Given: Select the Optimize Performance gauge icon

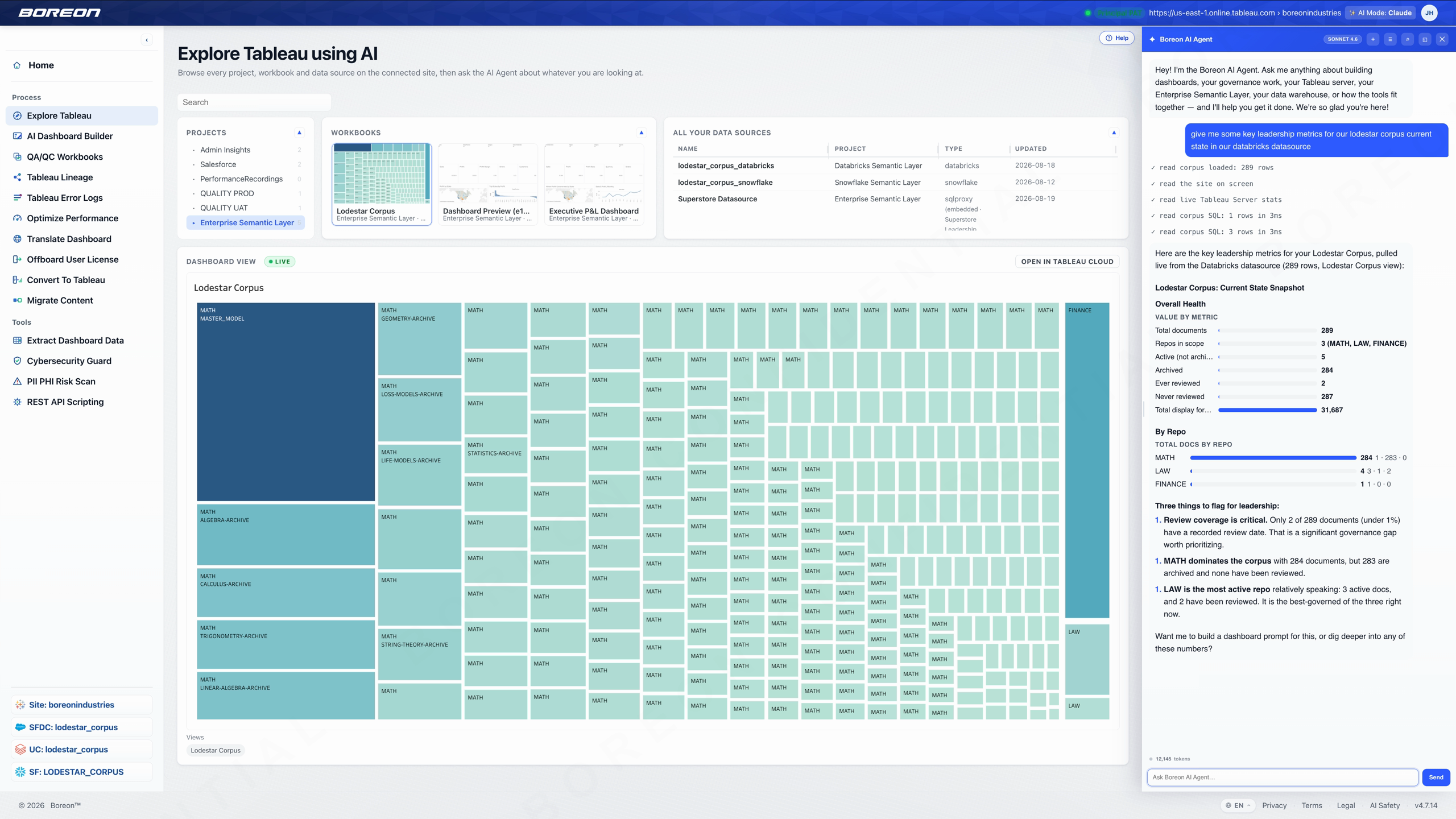Looking at the screenshot, I should (x=17, y=218).
